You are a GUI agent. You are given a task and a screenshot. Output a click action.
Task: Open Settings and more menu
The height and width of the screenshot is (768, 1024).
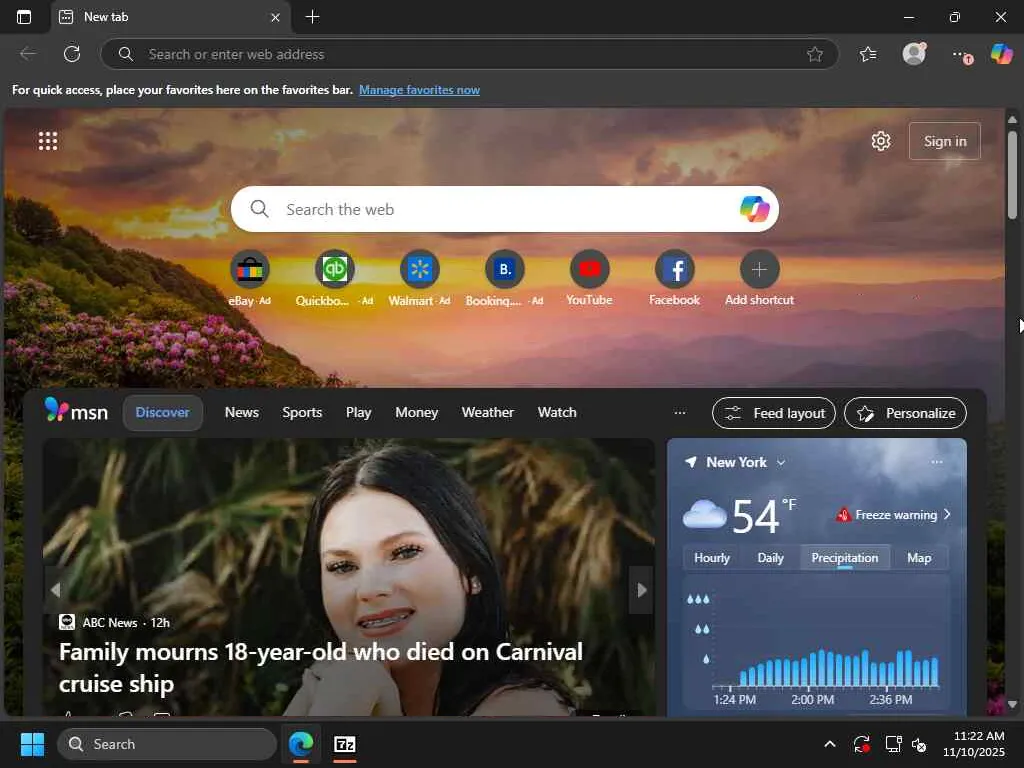pyautogui.click(x=961, y=55)
